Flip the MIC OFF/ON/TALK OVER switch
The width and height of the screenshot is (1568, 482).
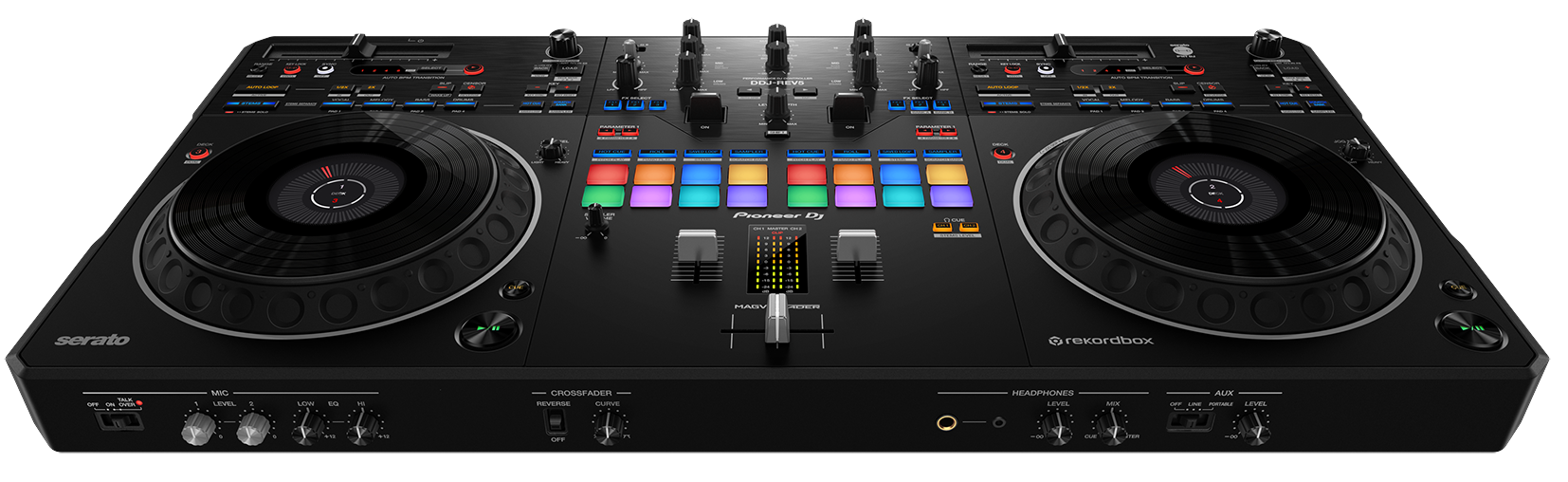[119, 420]
